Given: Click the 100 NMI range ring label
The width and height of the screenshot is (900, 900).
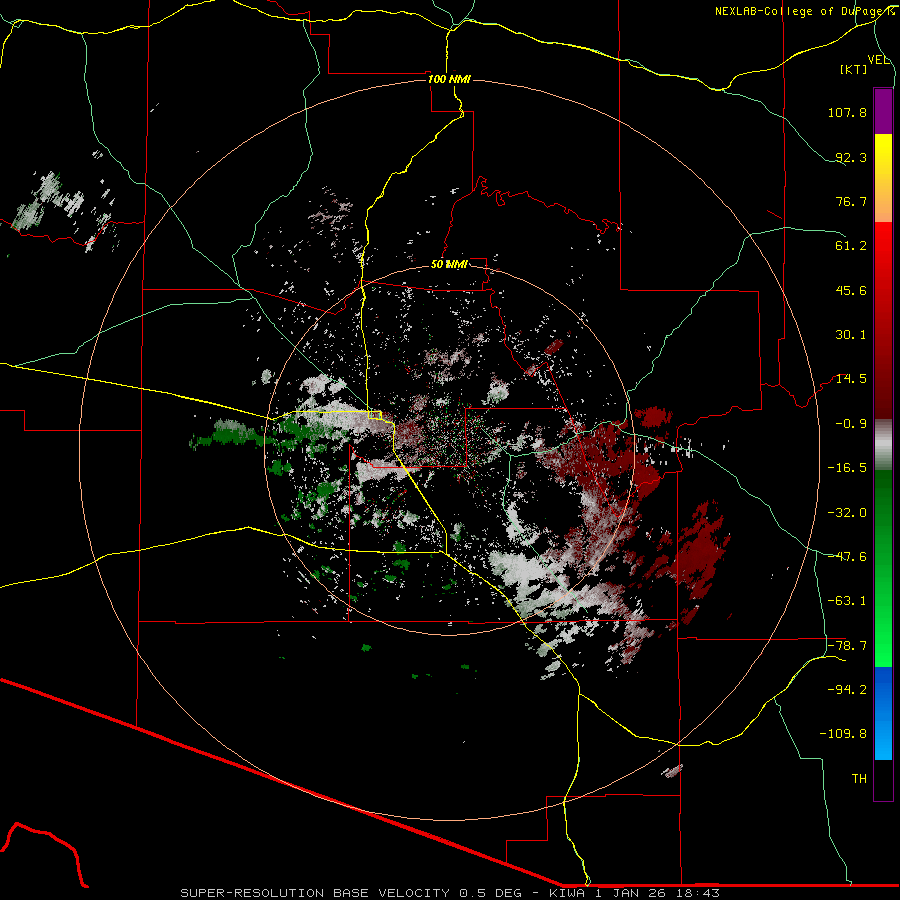Looking at the screenshot, I should (449, 79).
